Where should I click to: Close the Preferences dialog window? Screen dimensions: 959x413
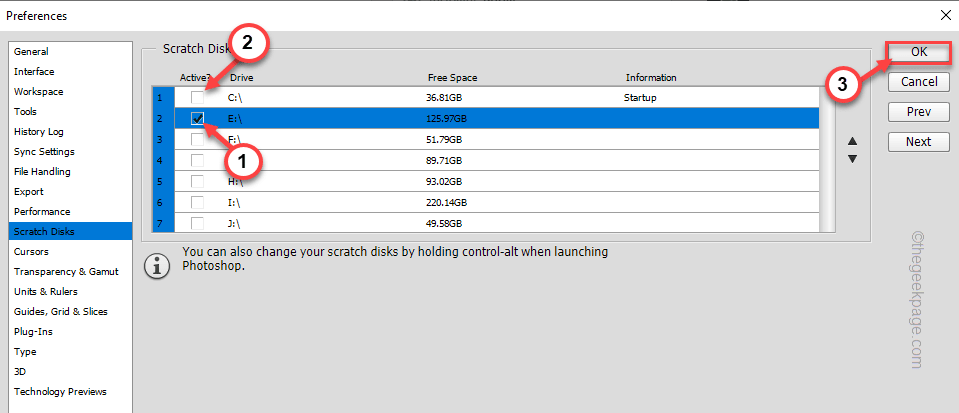pos(945,14)
